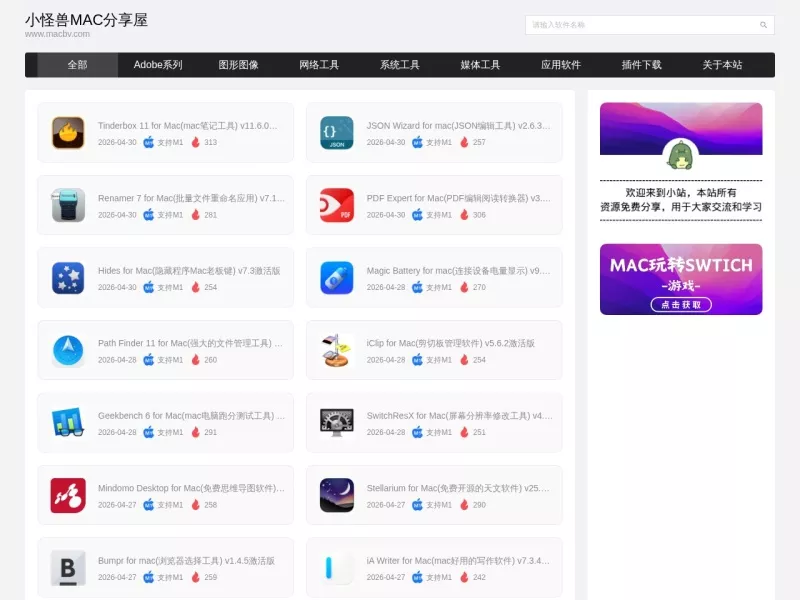The image size is (800, 600).
Task: Click the MAC玩转SWTICH game banner
Action: click(x=681, y=279)
